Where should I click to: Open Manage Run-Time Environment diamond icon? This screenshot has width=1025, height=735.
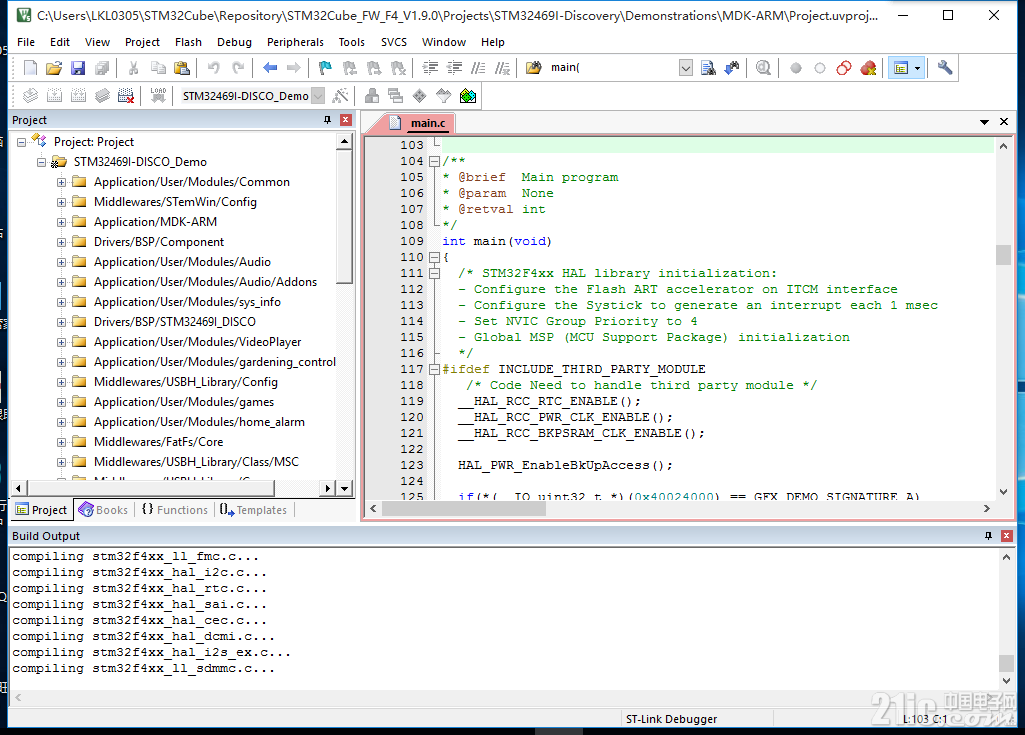click(x=420, y=96)
